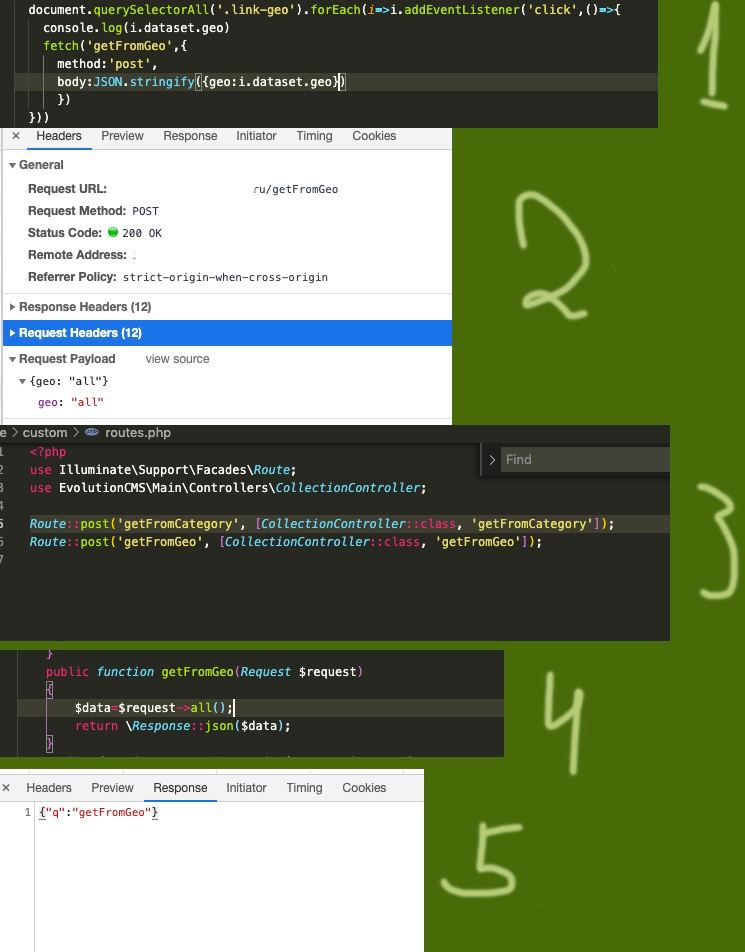Screen dimensions: 745x952
Task: Open the Headers tab in upper panel
Action: 59,136
